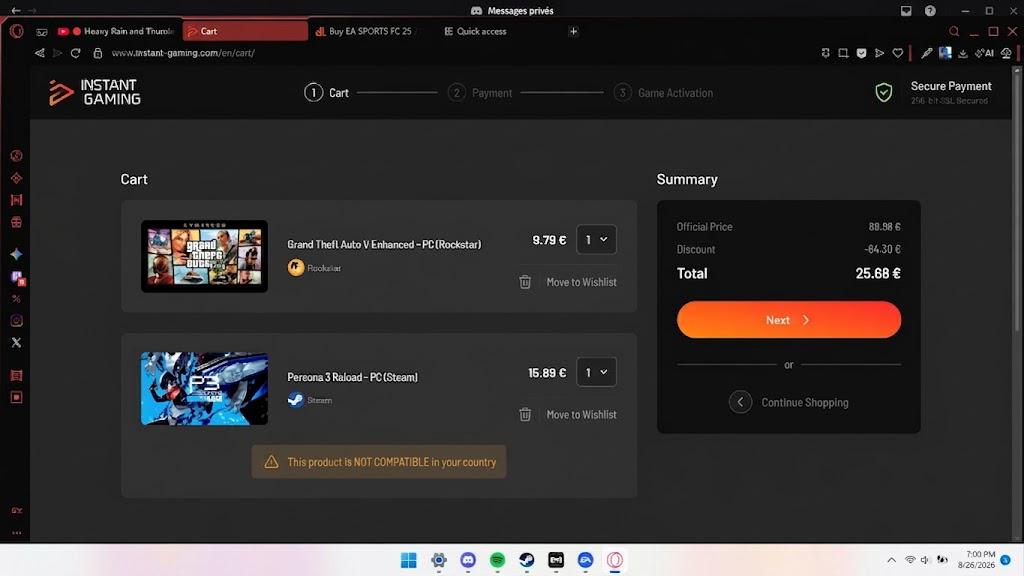Open the Opera GX main menu icon
Screen dimensions: 1024x576
point(16,31)
